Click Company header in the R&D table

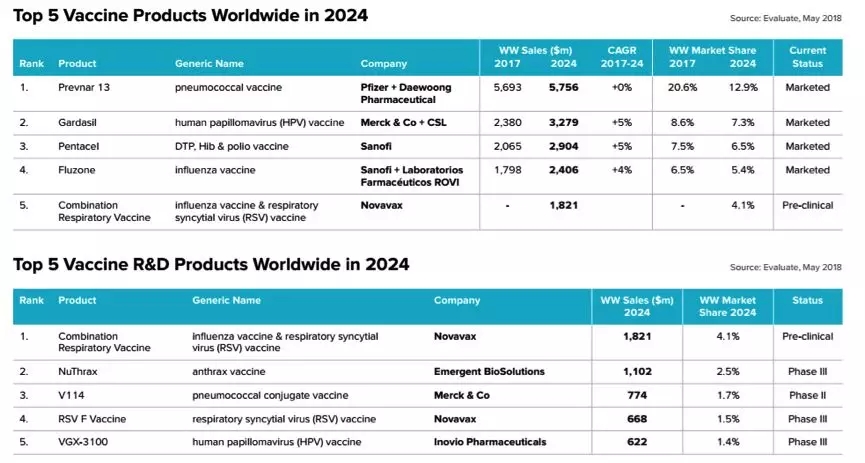457,300
